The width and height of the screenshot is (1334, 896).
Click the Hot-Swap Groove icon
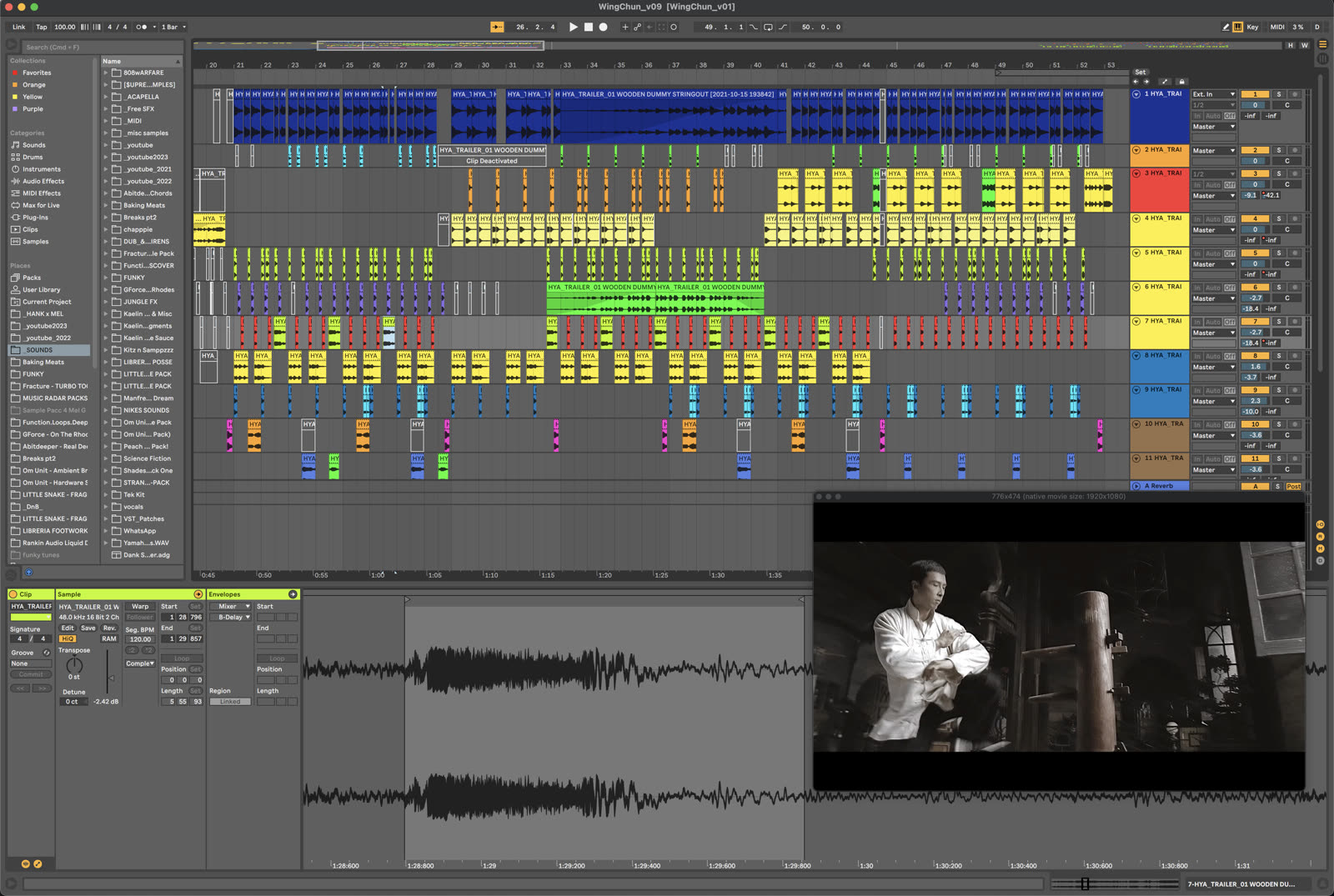(x=47, y=653)
